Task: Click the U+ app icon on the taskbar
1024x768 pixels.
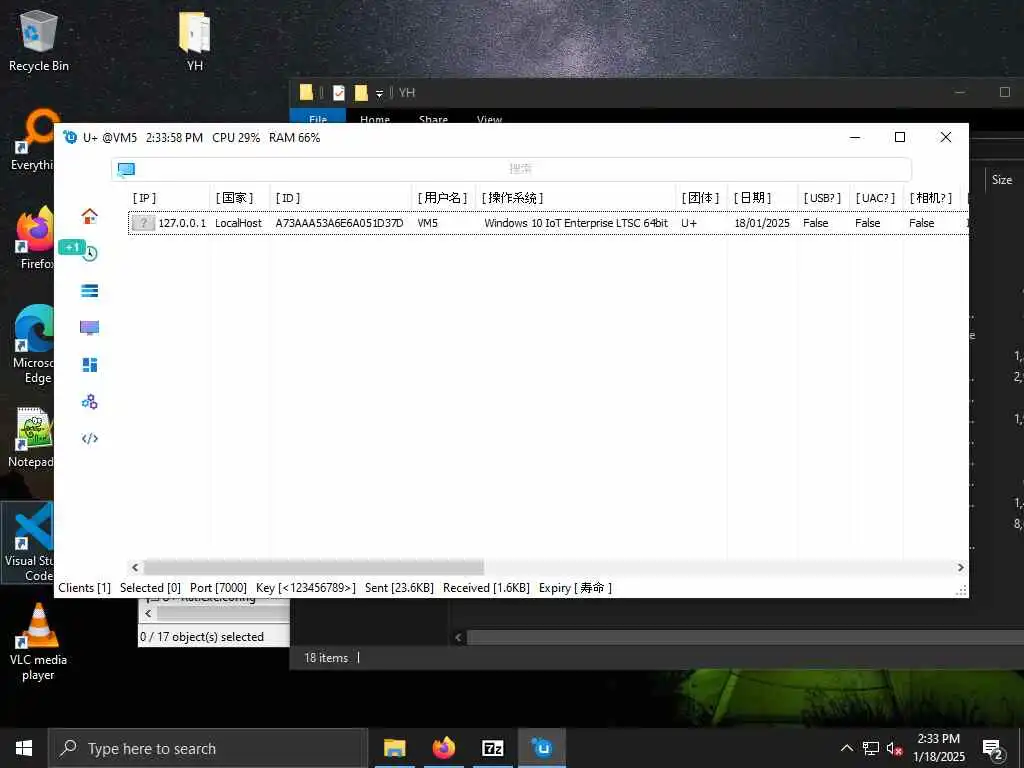Action: tap(542, 748)
